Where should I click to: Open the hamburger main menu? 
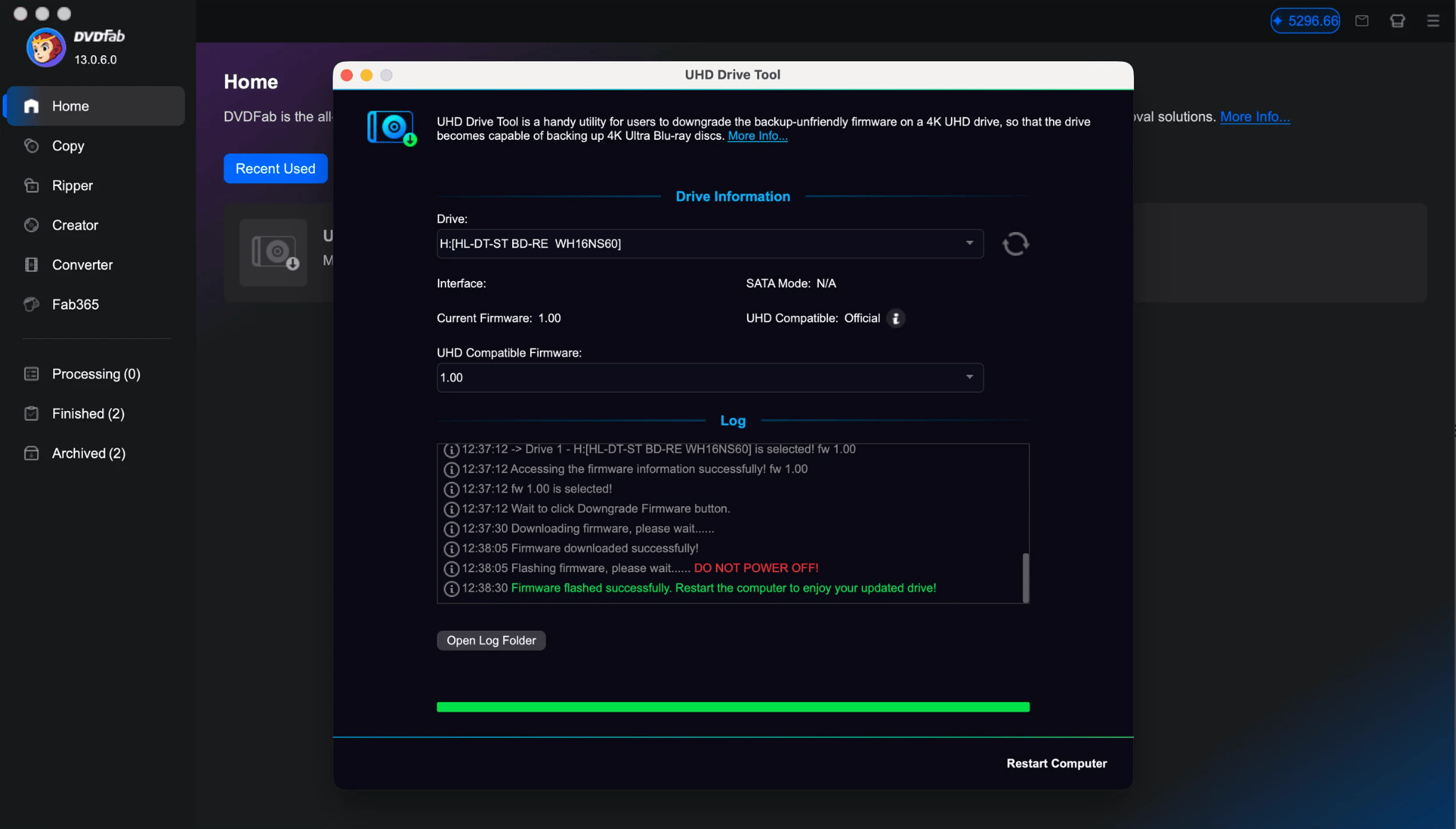1433,21
